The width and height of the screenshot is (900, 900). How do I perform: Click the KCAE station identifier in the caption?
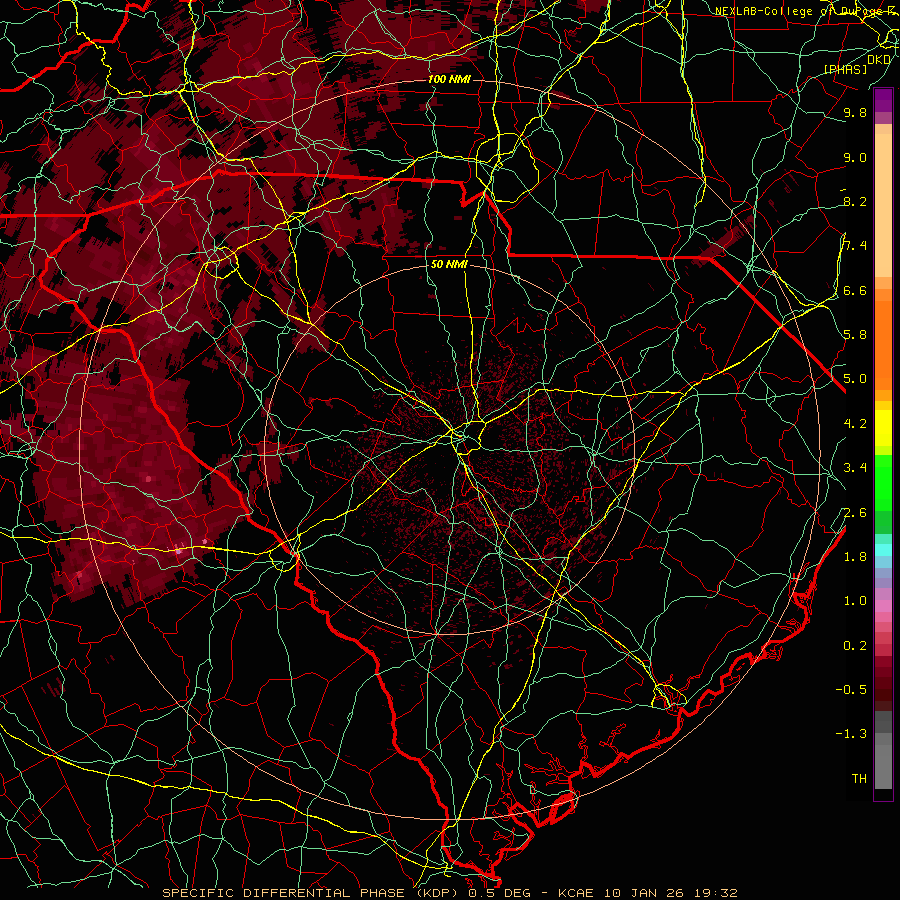(575, 893)
